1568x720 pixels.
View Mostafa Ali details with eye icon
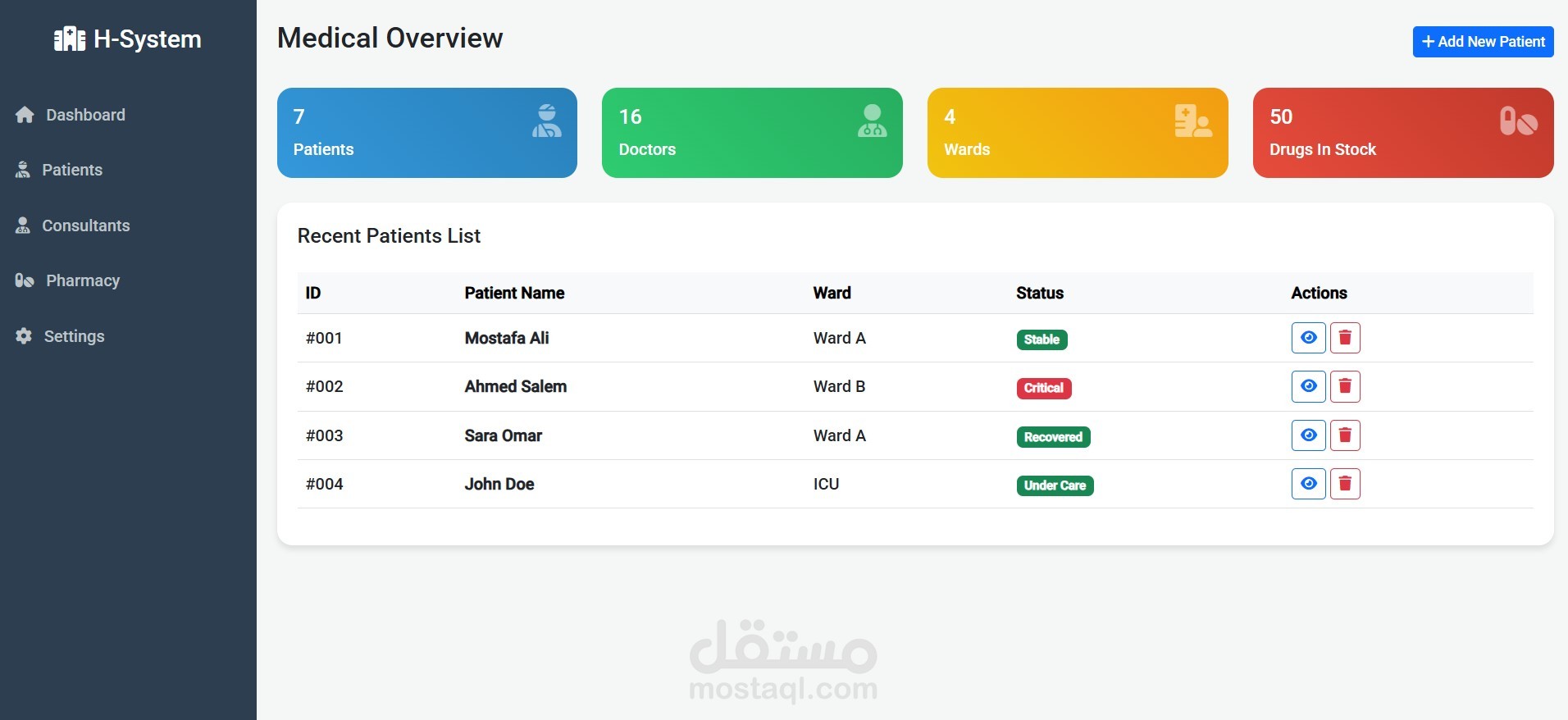tap(1309, 338)
